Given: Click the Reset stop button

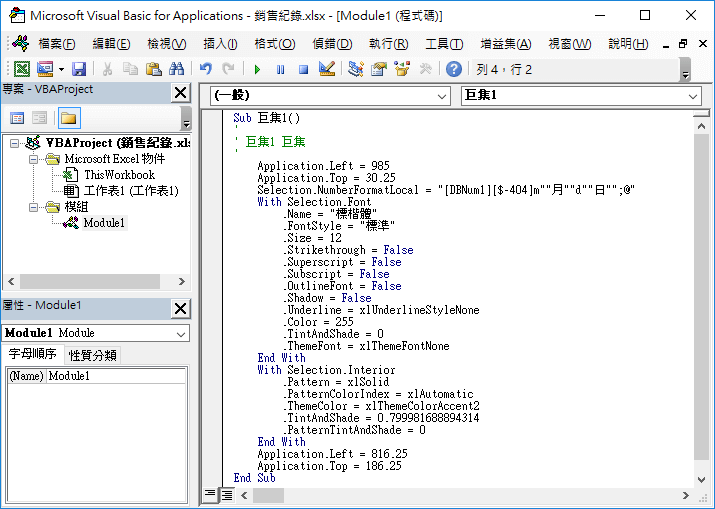Looking at the screenshot, I should click(303, 69).
